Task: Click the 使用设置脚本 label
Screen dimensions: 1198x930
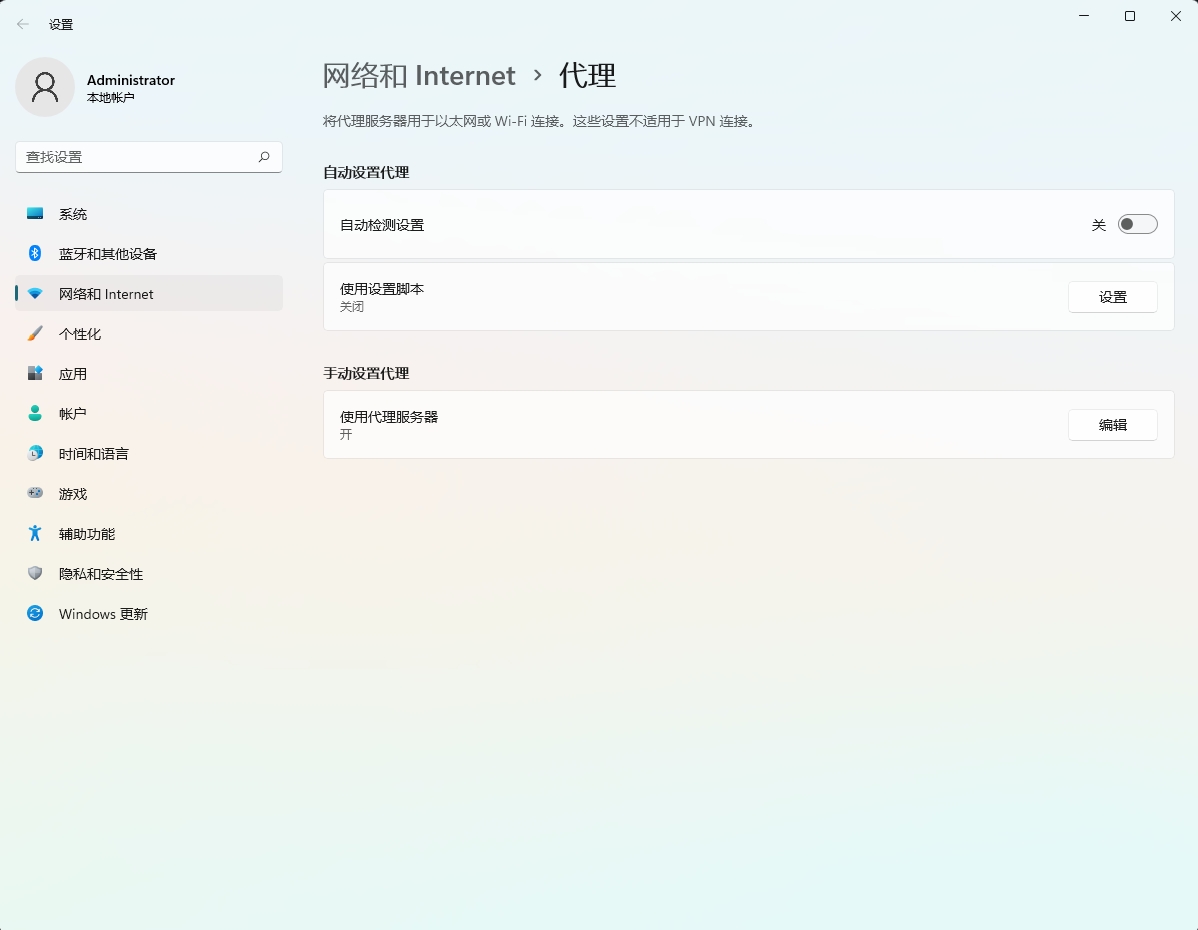Action: point(382,289)
